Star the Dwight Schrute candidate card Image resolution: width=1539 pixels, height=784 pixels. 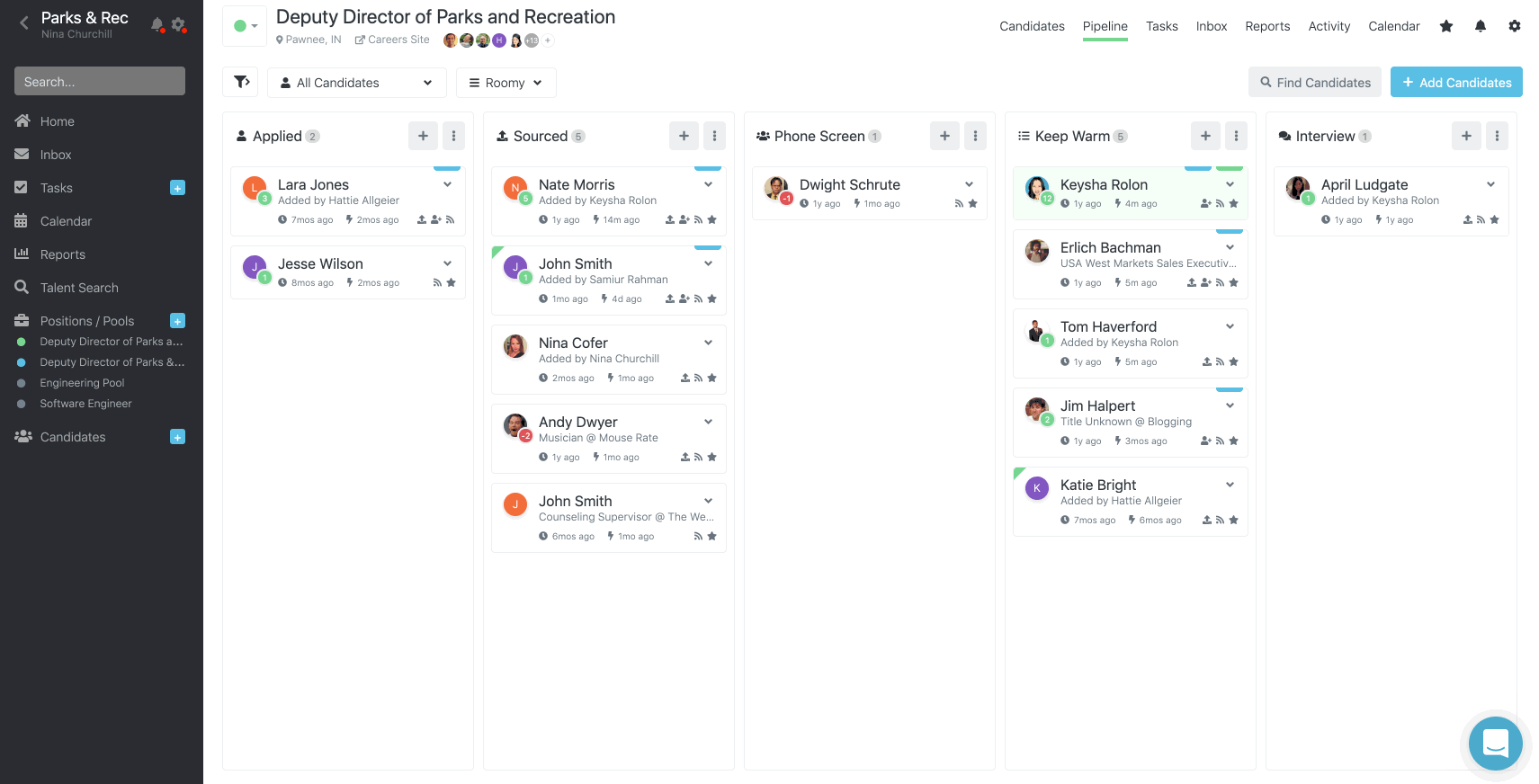[972, 204]
